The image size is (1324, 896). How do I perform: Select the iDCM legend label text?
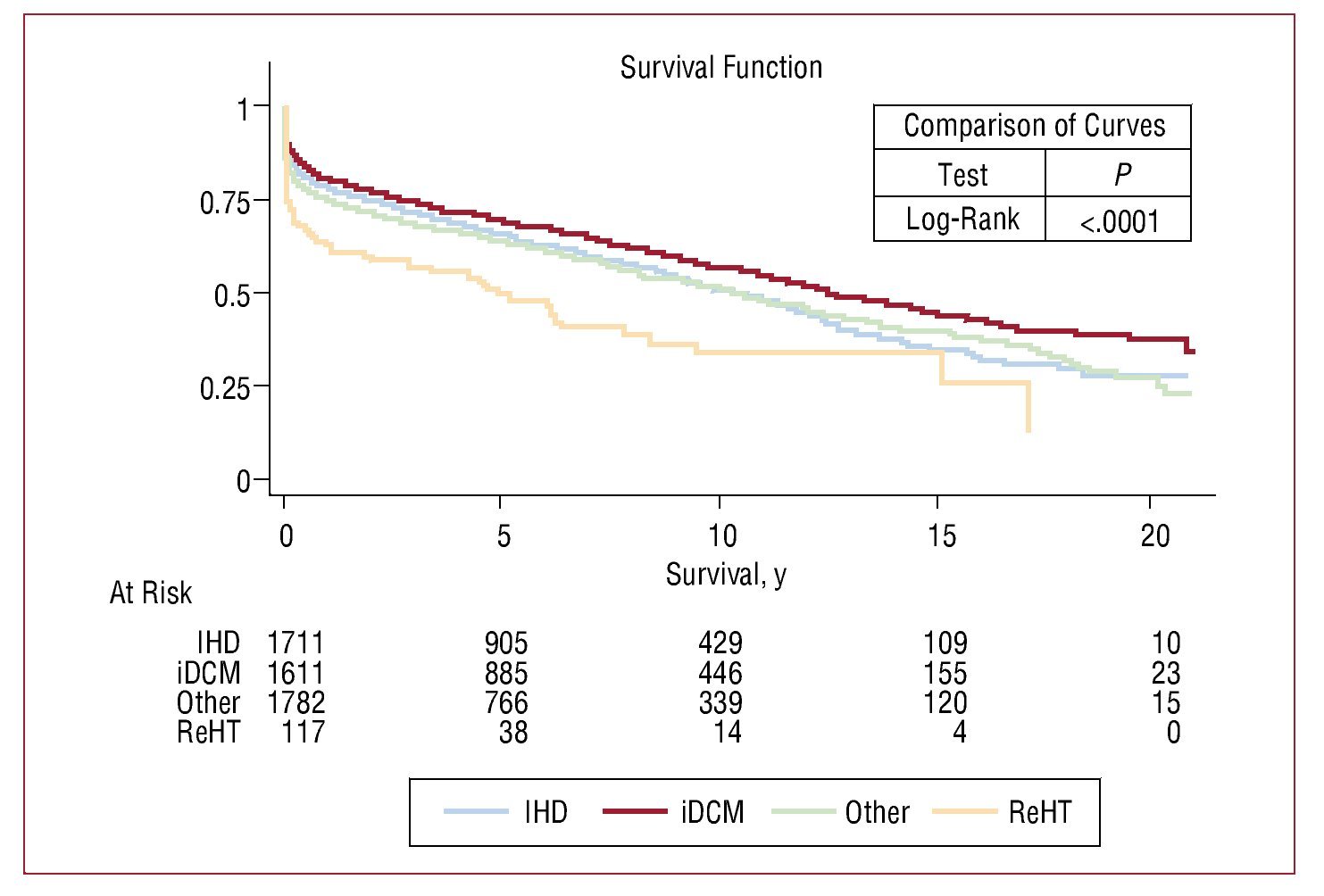click(x=712, y=813)
